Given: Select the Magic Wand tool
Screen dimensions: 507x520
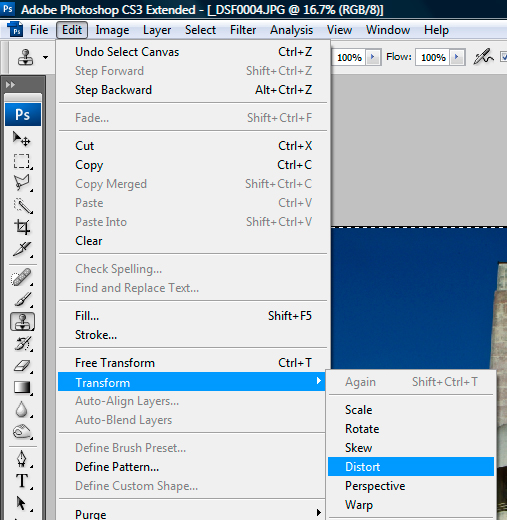Looking at the screenshot, I should (22, 205).
